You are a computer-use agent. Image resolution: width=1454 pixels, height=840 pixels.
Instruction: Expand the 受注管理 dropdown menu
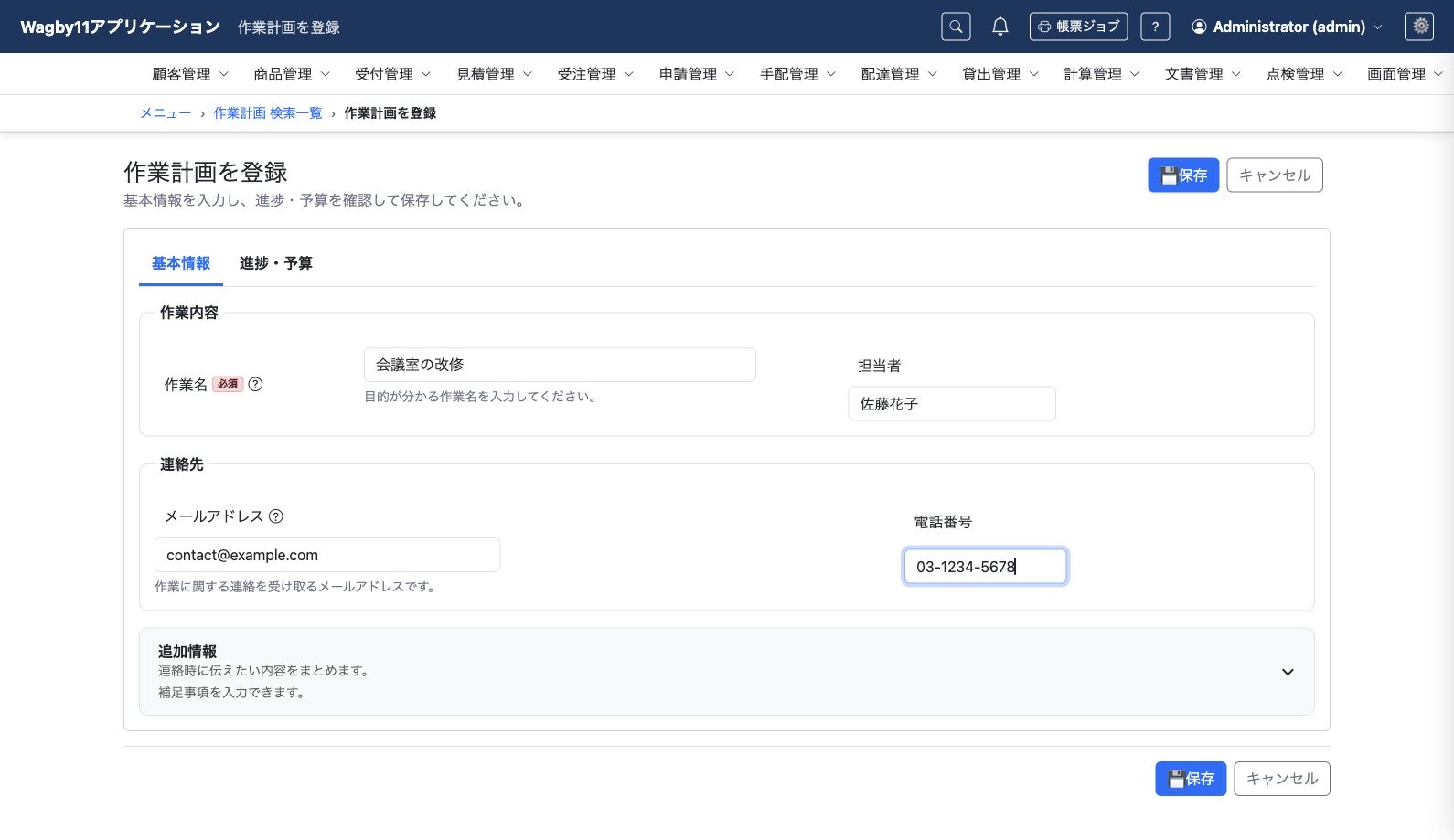(595, 74)
